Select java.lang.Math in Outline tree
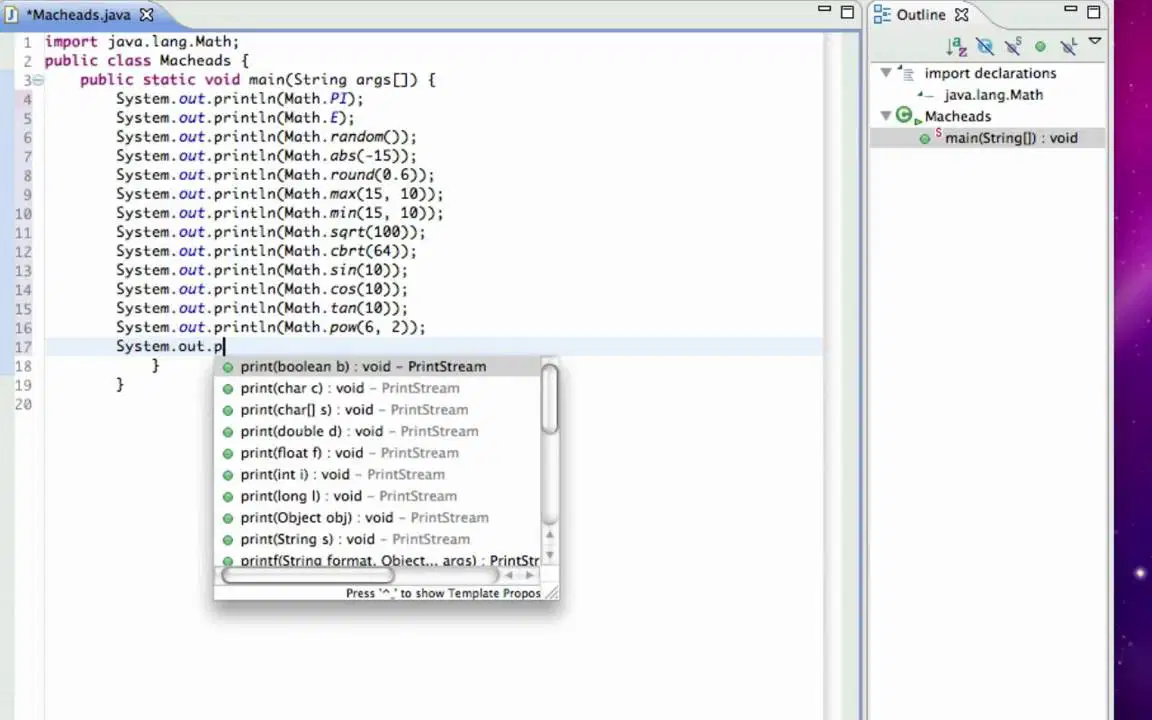This screenshot has height=720, width=1152. pos(993,94)
